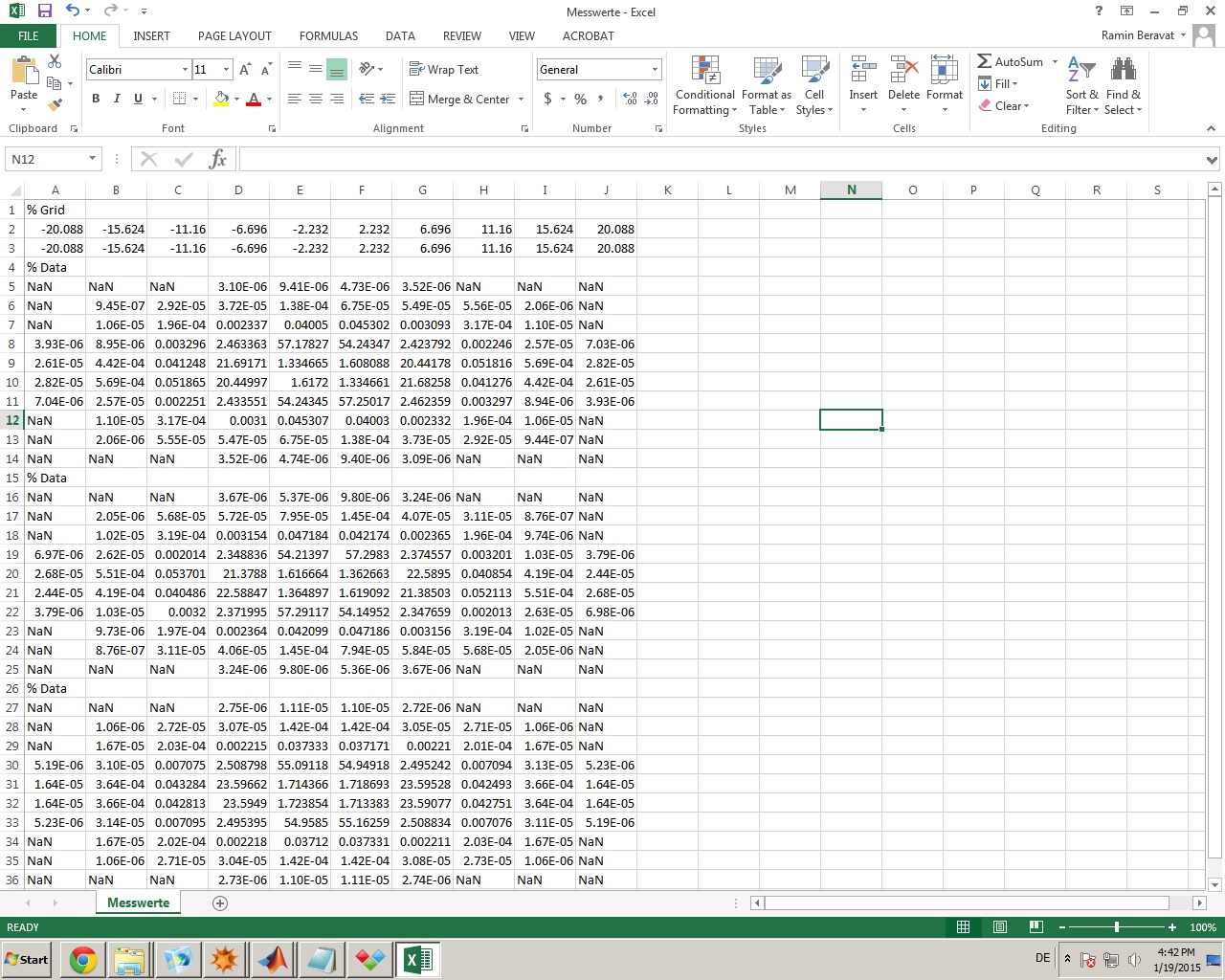Open the General number format dropdown
Viewport: 1225px width, 980px height.
click(x=655, y=70)
